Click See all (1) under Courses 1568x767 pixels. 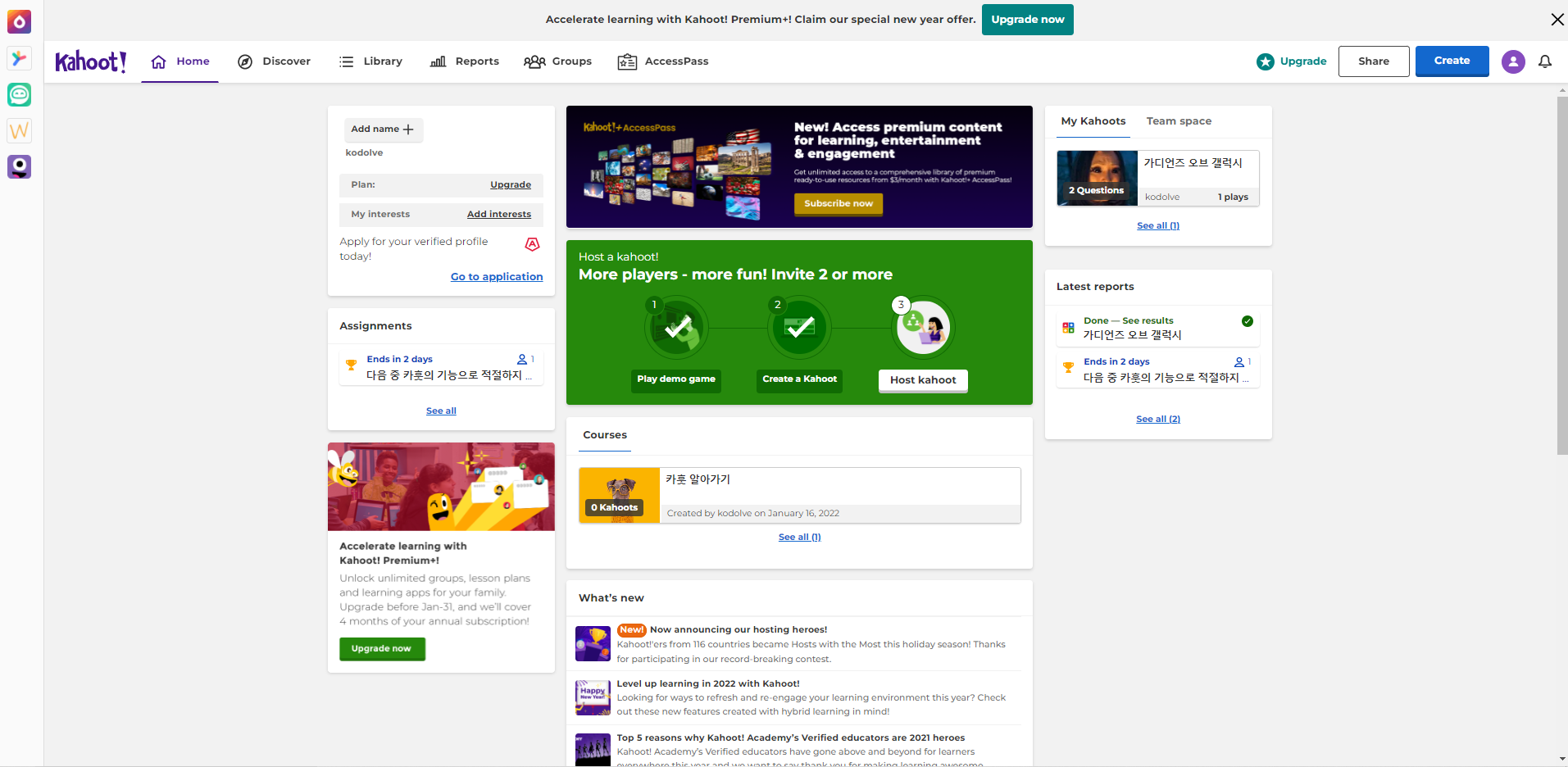coord(799,538)
